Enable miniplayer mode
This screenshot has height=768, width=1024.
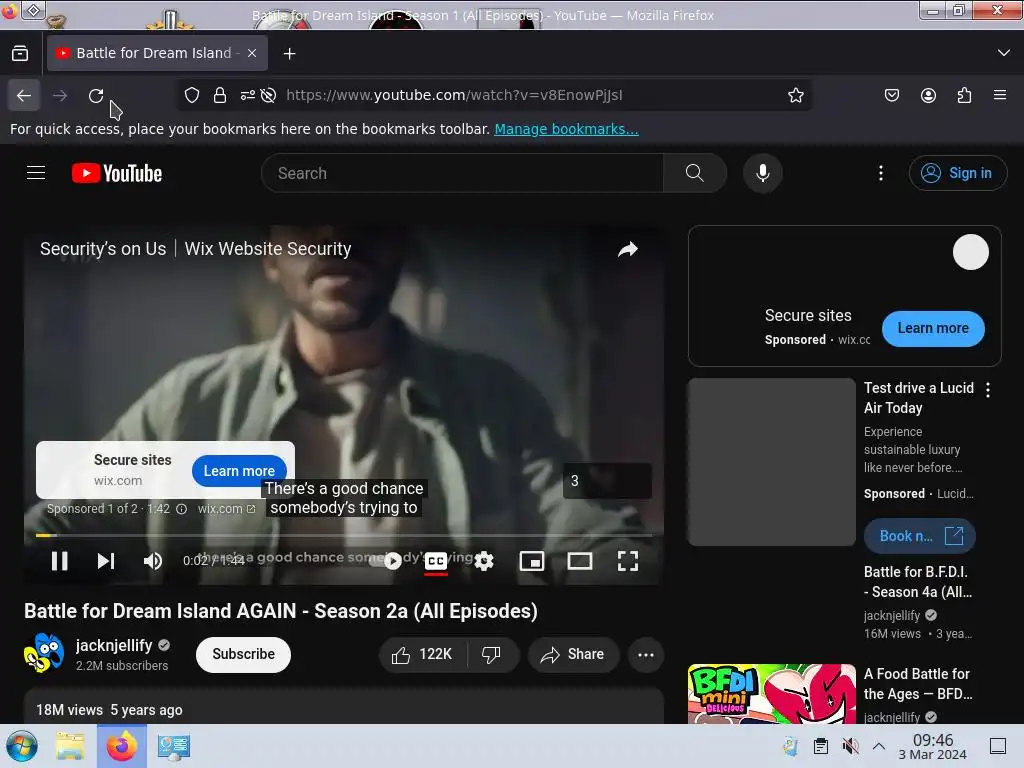532,561
